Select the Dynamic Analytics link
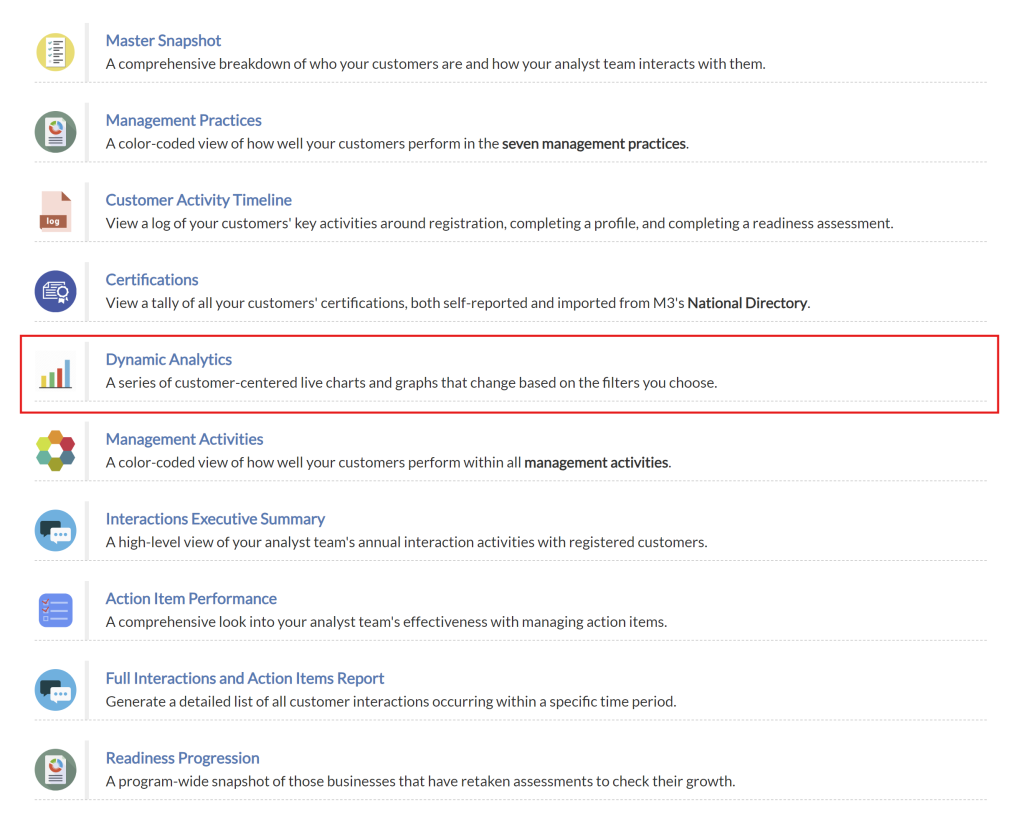Image resolution: width=1024 pixels, height=821 pixels. click(168, 360)
